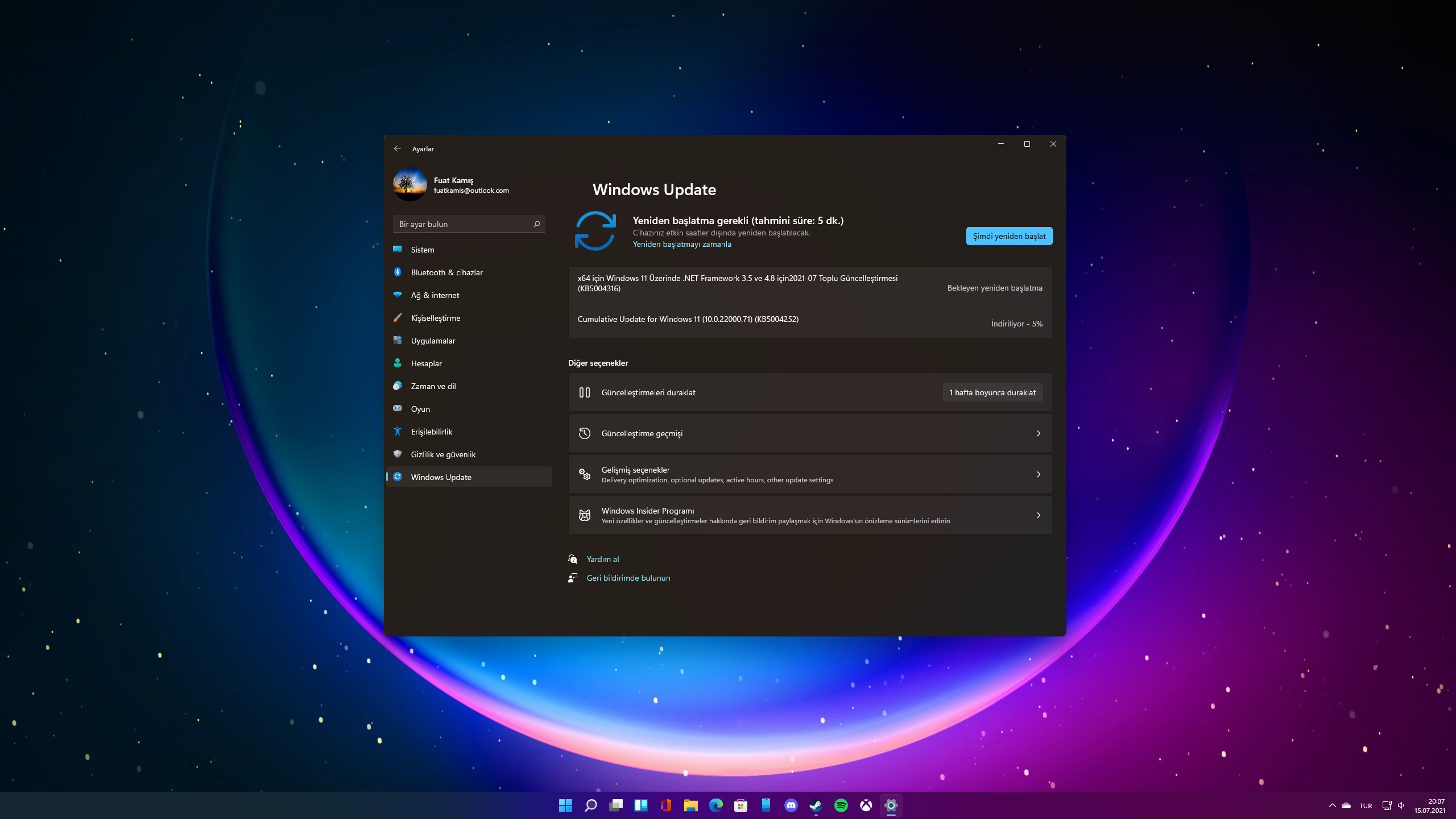Open Spotify from taskbar
The image size is (1456, 819).
coord(841,805)
